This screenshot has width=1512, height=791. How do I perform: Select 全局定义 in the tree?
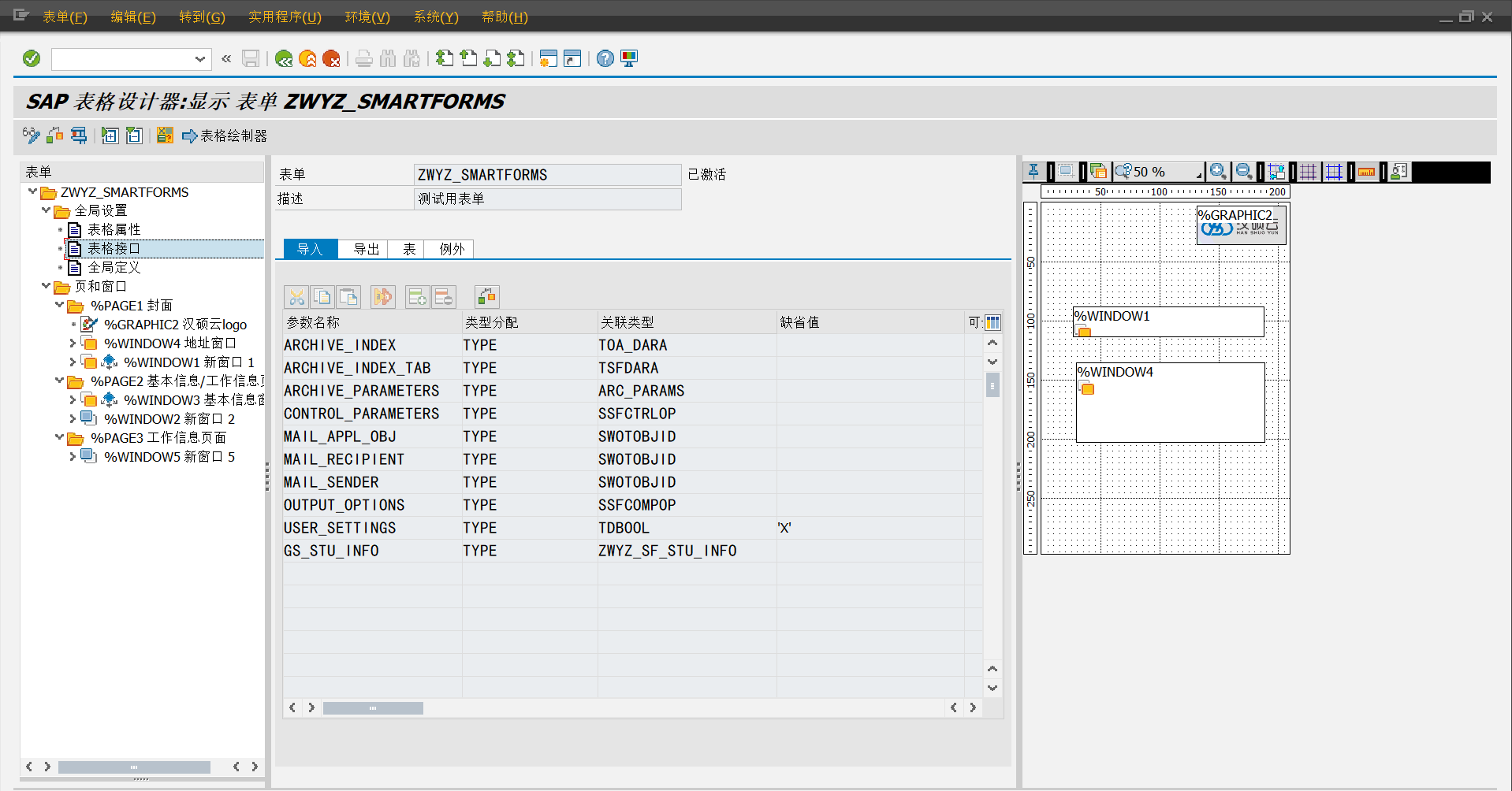114,267
